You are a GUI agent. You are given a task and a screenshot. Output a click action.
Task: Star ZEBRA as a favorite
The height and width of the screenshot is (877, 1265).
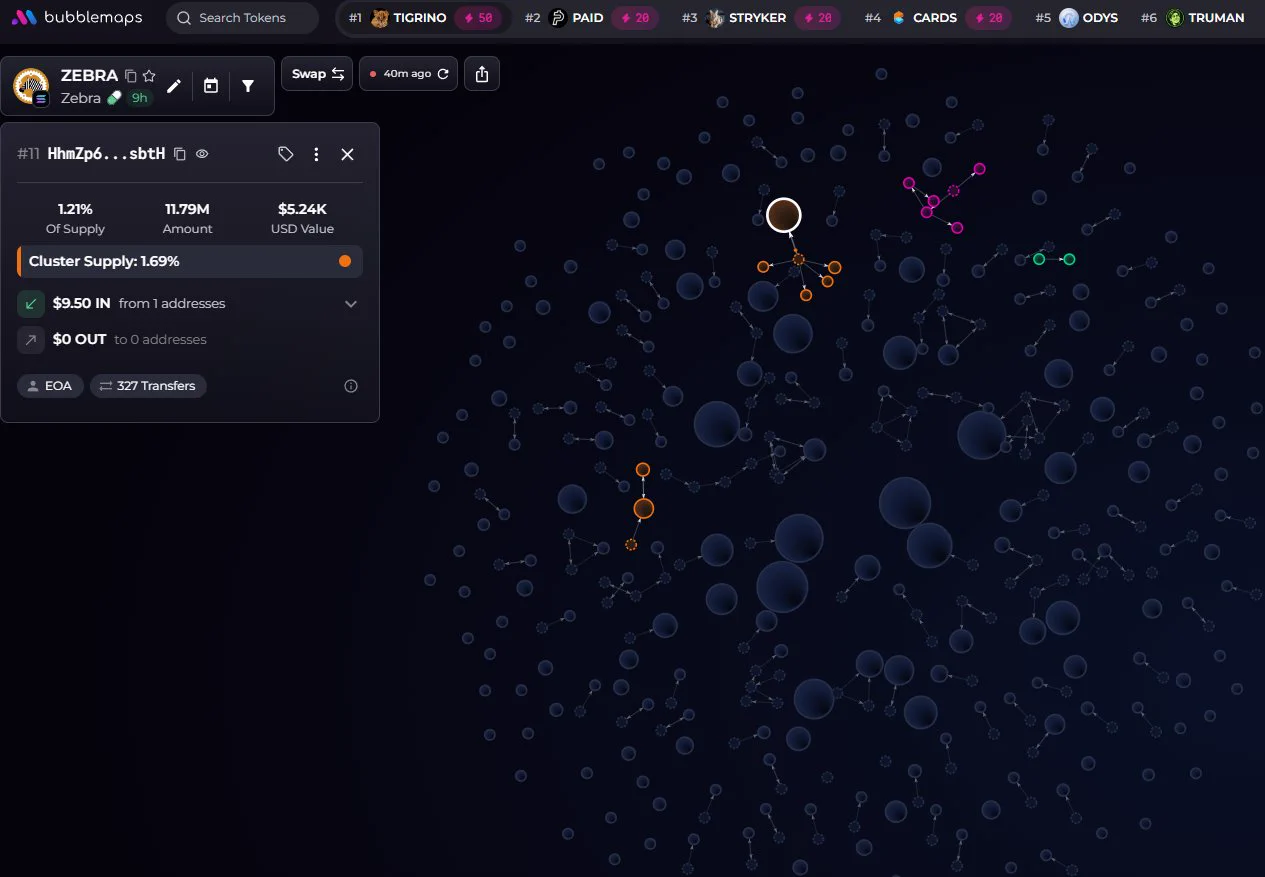pos(149,76)
